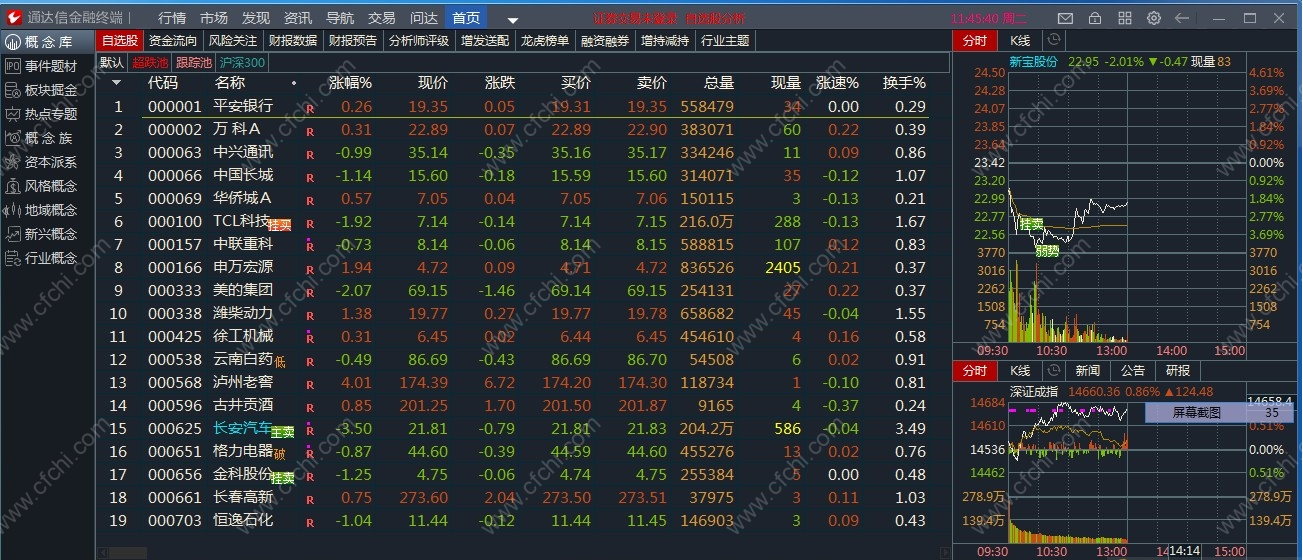Click the horizontal scrollbar below stock table
The width and height of the screenshot is (1303, 560).
pyautogui.click(x=523, y=552)
